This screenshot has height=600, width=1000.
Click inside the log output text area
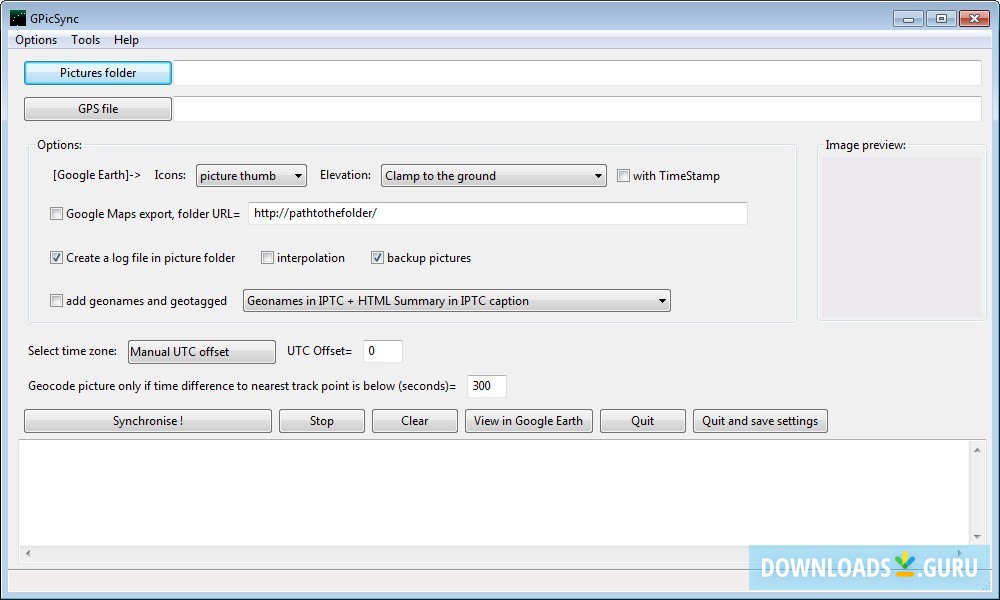(494, 492)
